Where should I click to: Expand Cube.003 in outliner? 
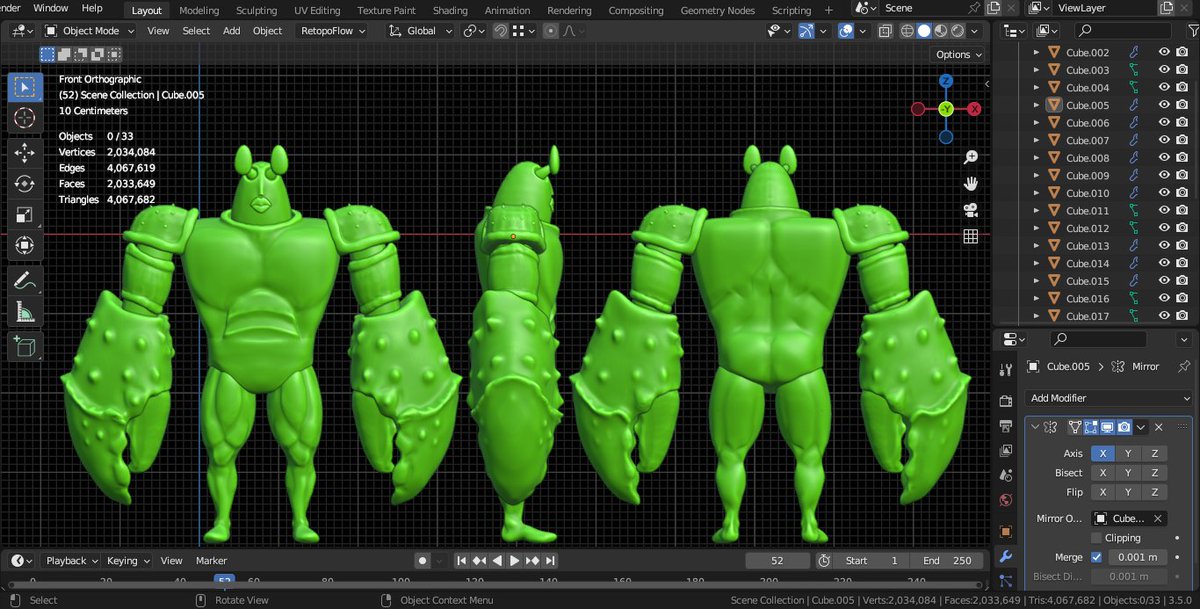1037,70
